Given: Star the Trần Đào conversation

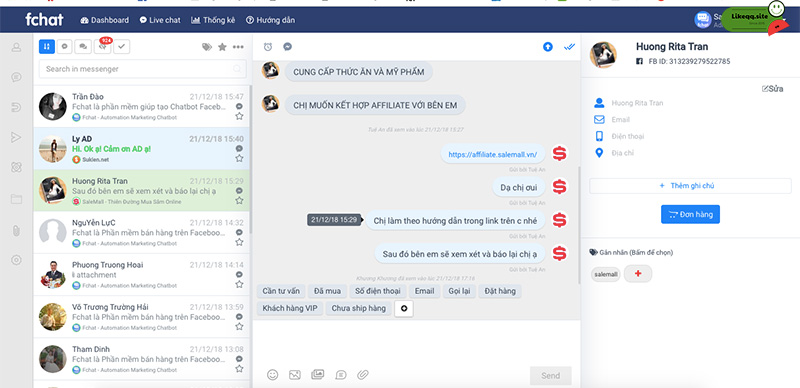Looking at the screenshot, I should (x=239, y=116).
